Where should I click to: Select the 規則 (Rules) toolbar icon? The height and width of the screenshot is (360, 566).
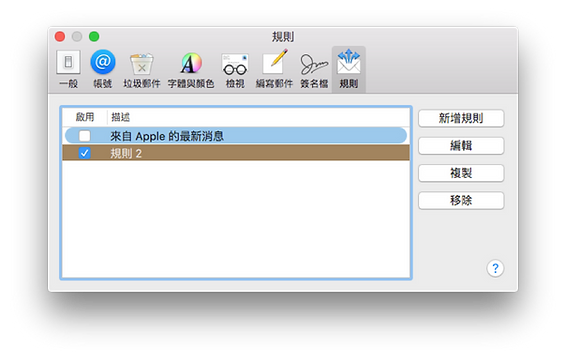point(349,69)
